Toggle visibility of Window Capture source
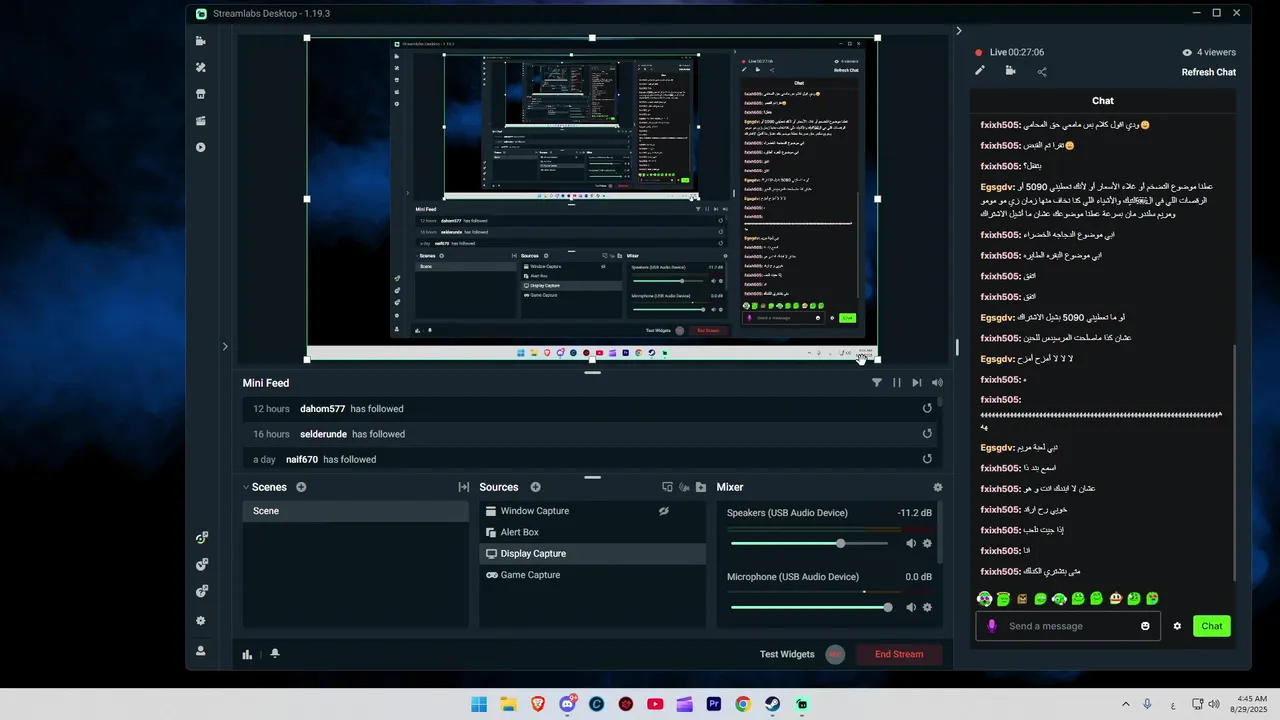This screenshot has width=1280, height=720. point(663,511)
